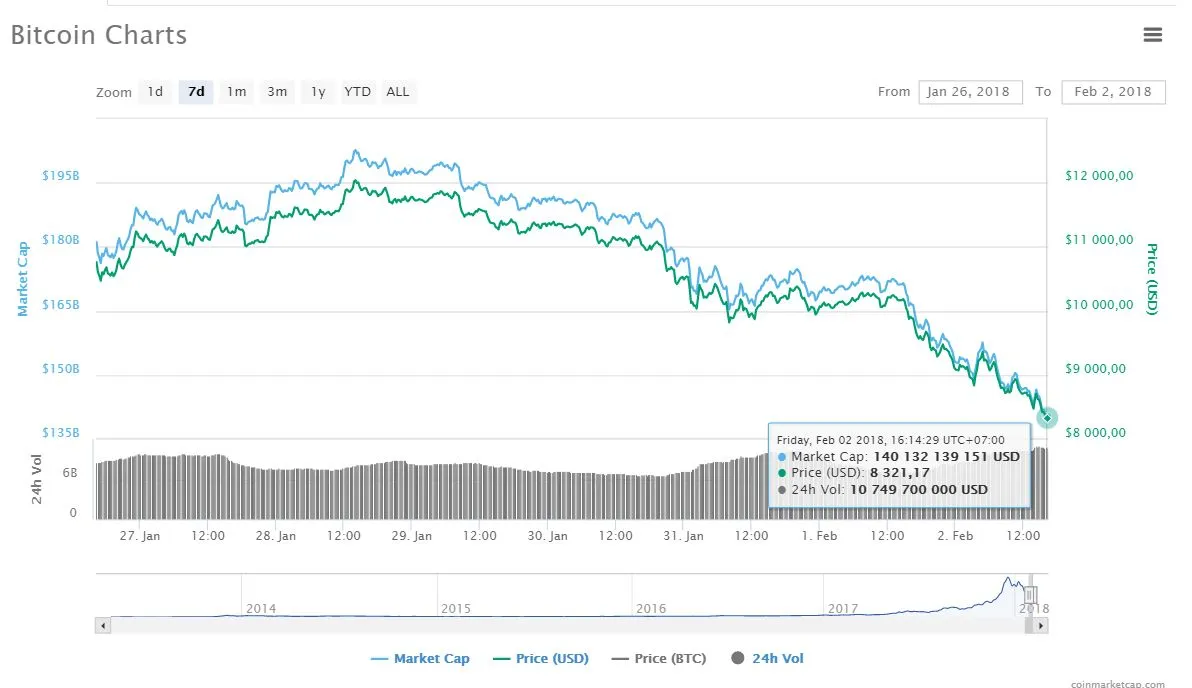The height and width of the screenshot is (688, 1192).
Task: Click the $10 000,00 price axis label
Action: (1099, 304)
